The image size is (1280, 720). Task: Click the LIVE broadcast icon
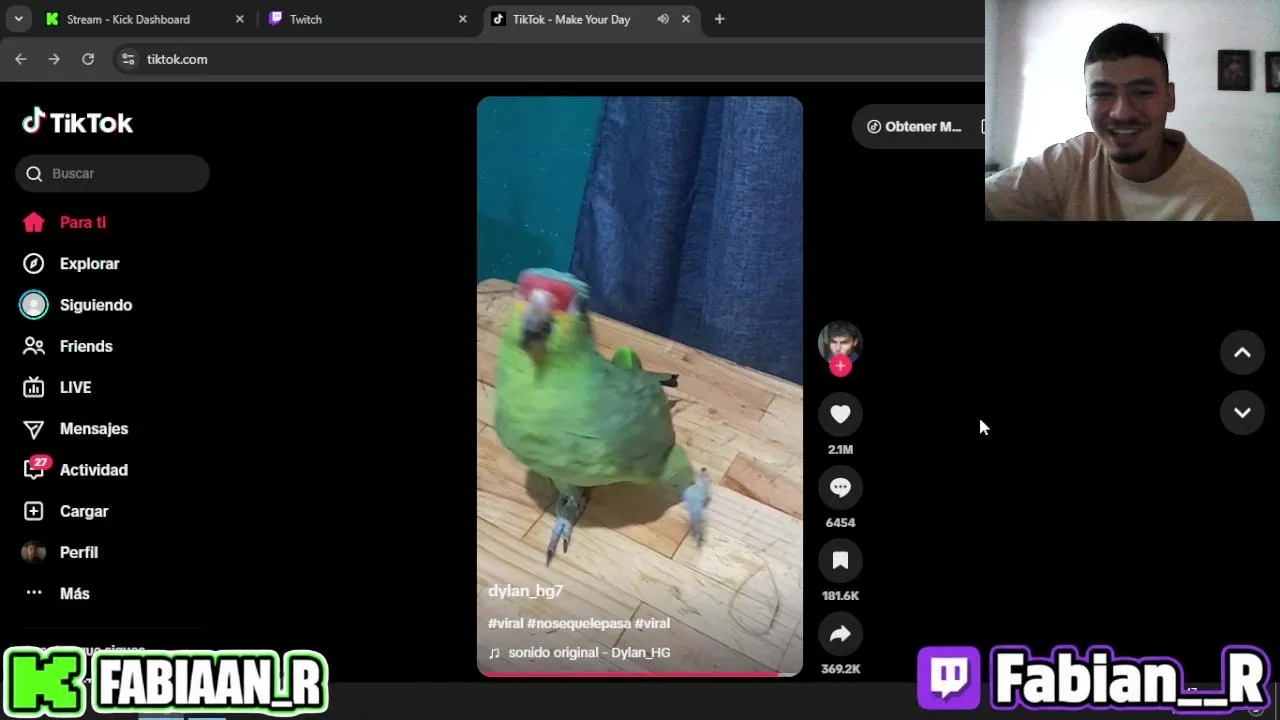click(x=34, y=387)
